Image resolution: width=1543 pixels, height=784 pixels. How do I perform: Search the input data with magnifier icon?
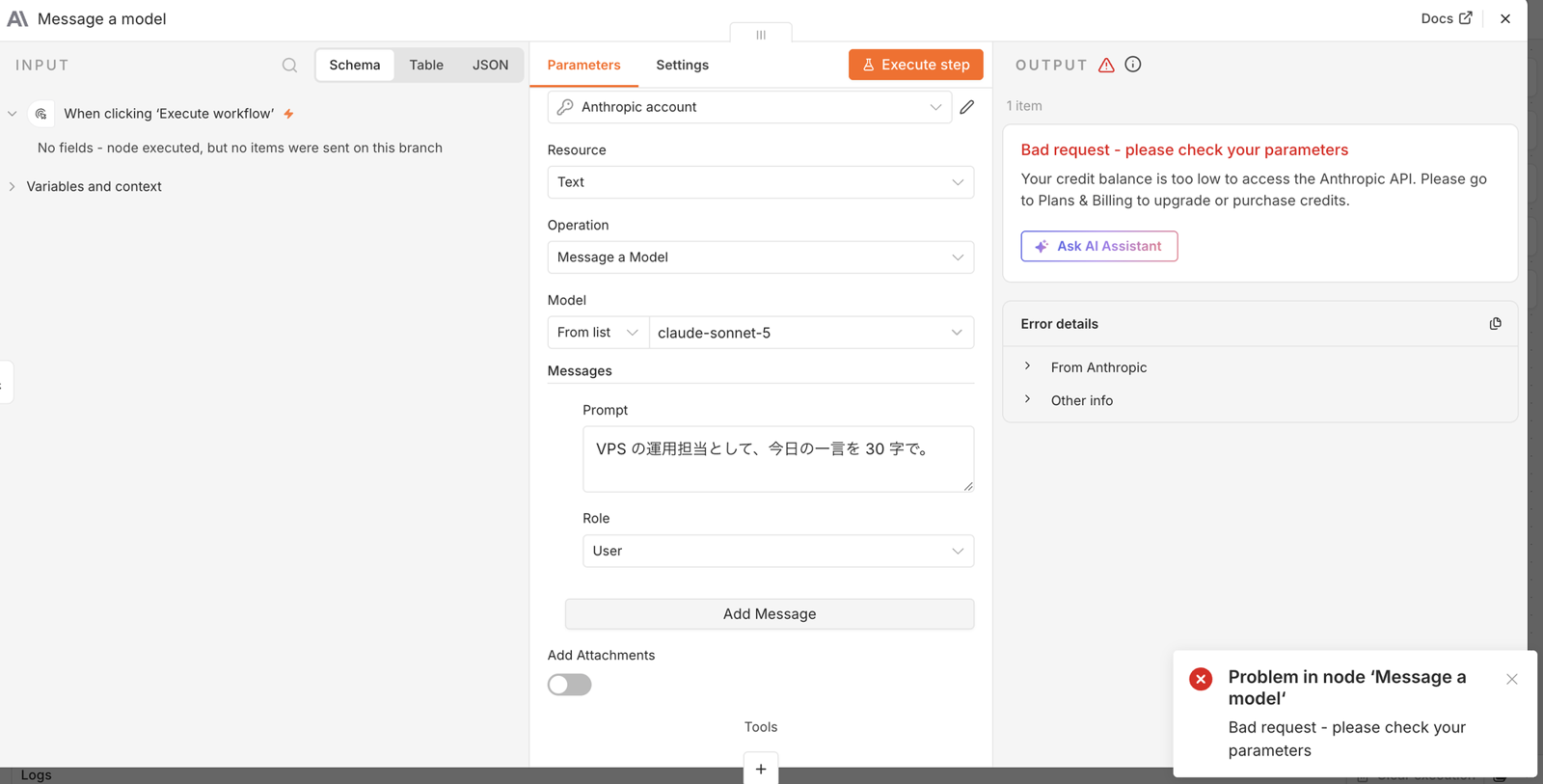pos(289,65)
